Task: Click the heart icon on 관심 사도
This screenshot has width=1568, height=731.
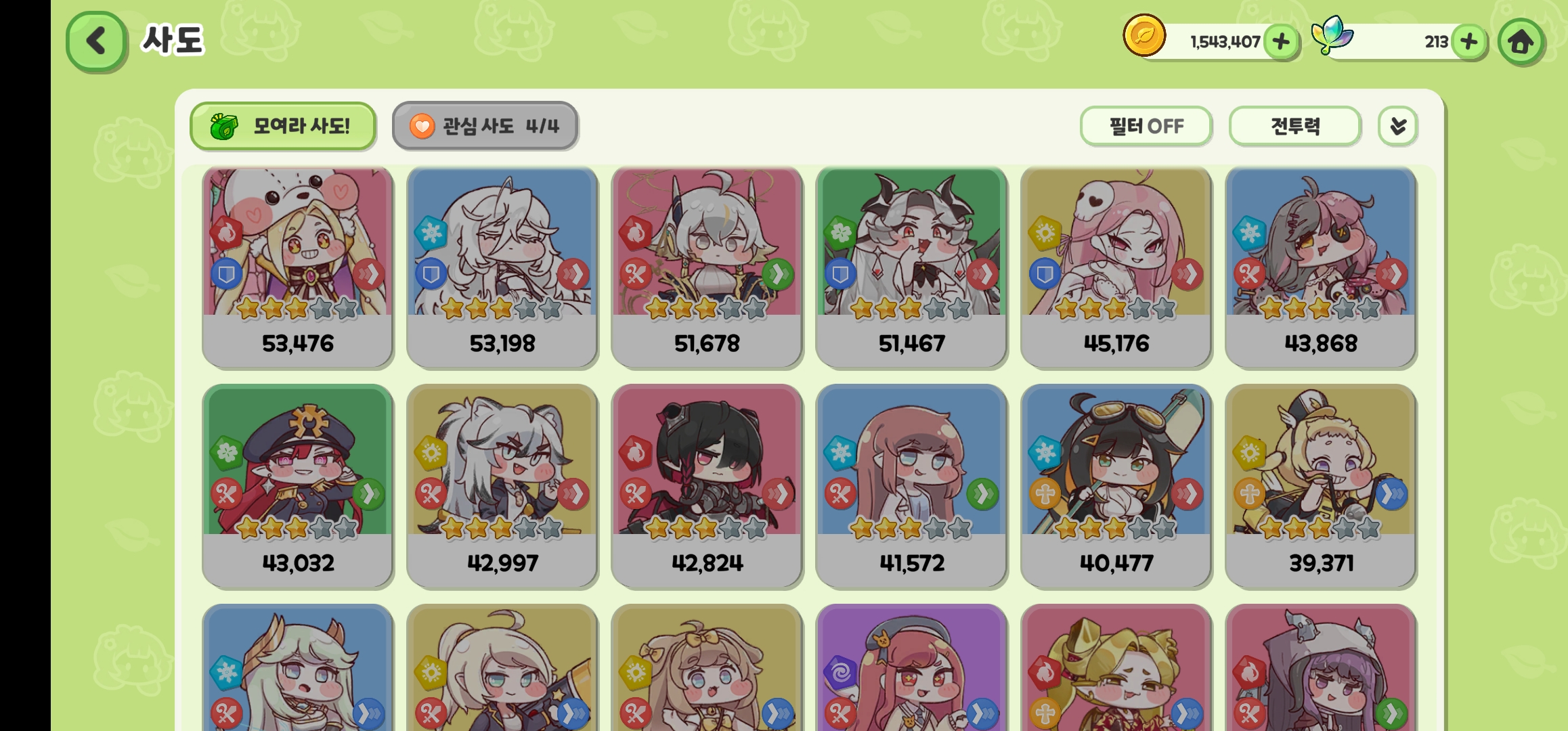Action: click(x=422, y=126)
